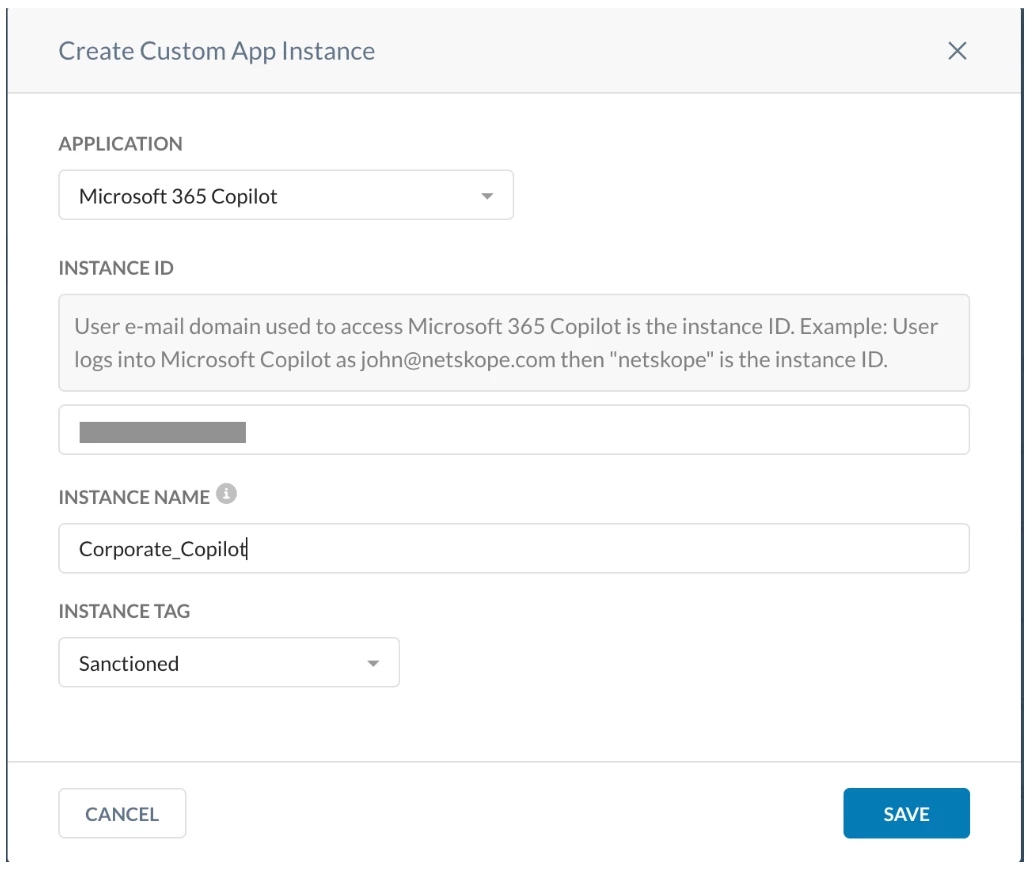Open the Microsoft 365 Copilot application dropdown
Screen dimensions: 1036x890
(x=285, y=196)
